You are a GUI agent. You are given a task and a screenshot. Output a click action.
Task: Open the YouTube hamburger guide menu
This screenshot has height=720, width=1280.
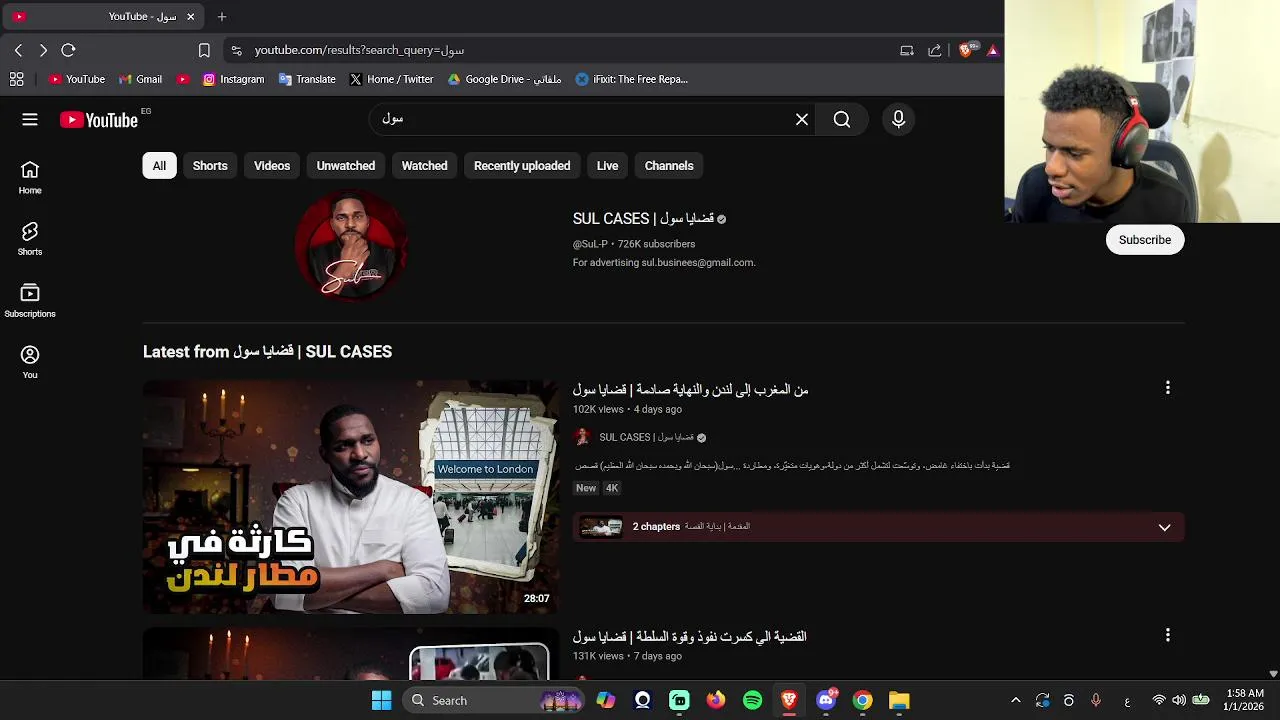pos(30,119)
